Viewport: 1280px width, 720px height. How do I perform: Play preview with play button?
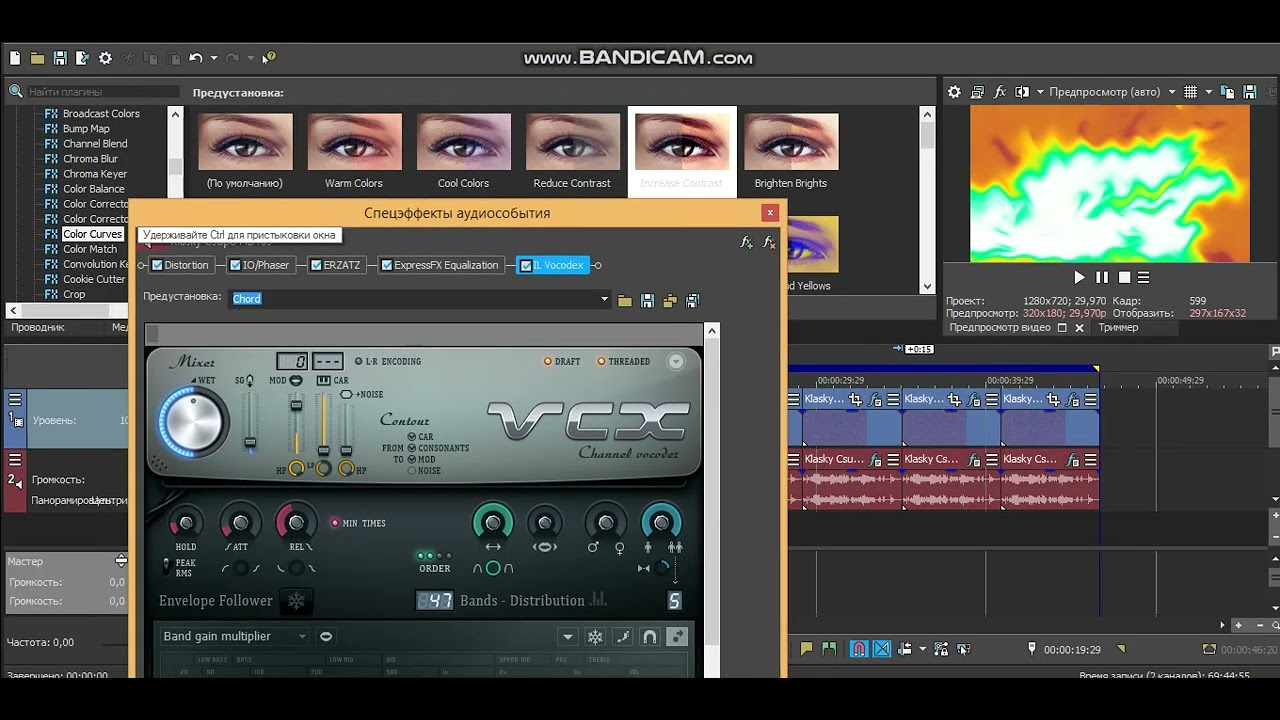pyautogui.click(x=1079, y=278)
